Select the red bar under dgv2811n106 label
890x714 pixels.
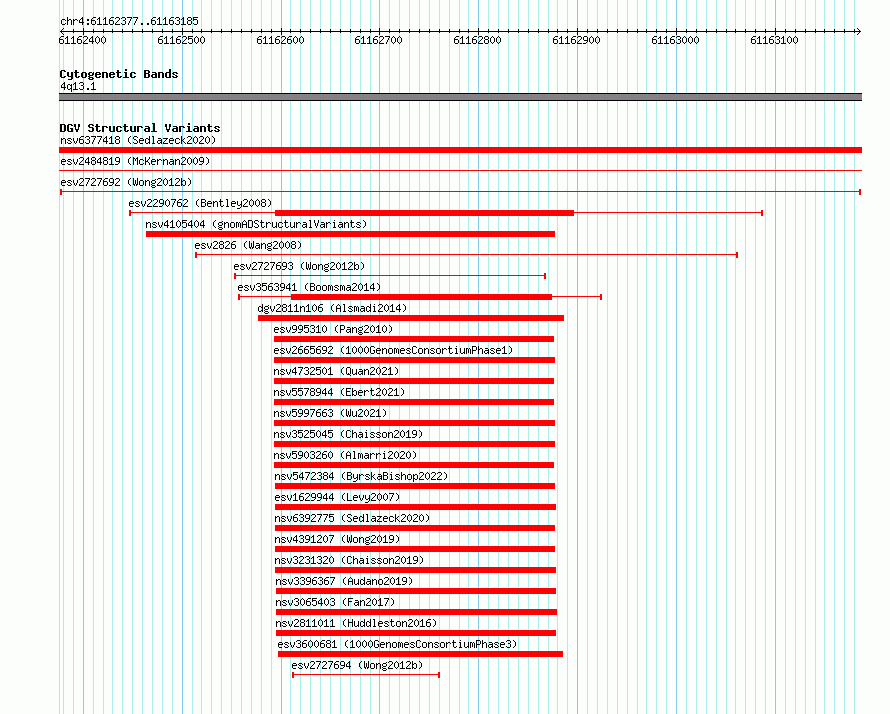[411, 318]
